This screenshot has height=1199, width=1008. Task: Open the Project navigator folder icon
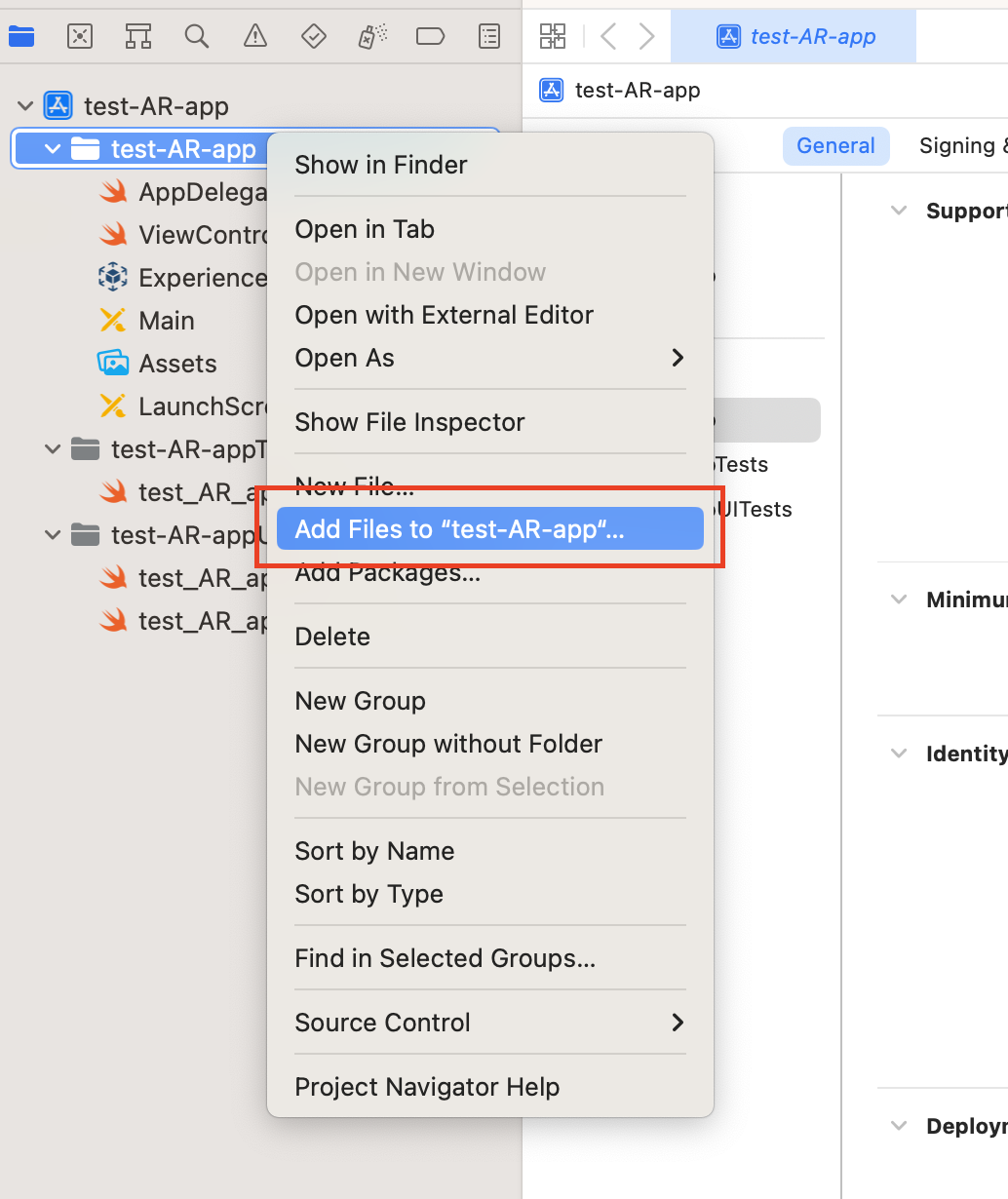tap(20, 37)
